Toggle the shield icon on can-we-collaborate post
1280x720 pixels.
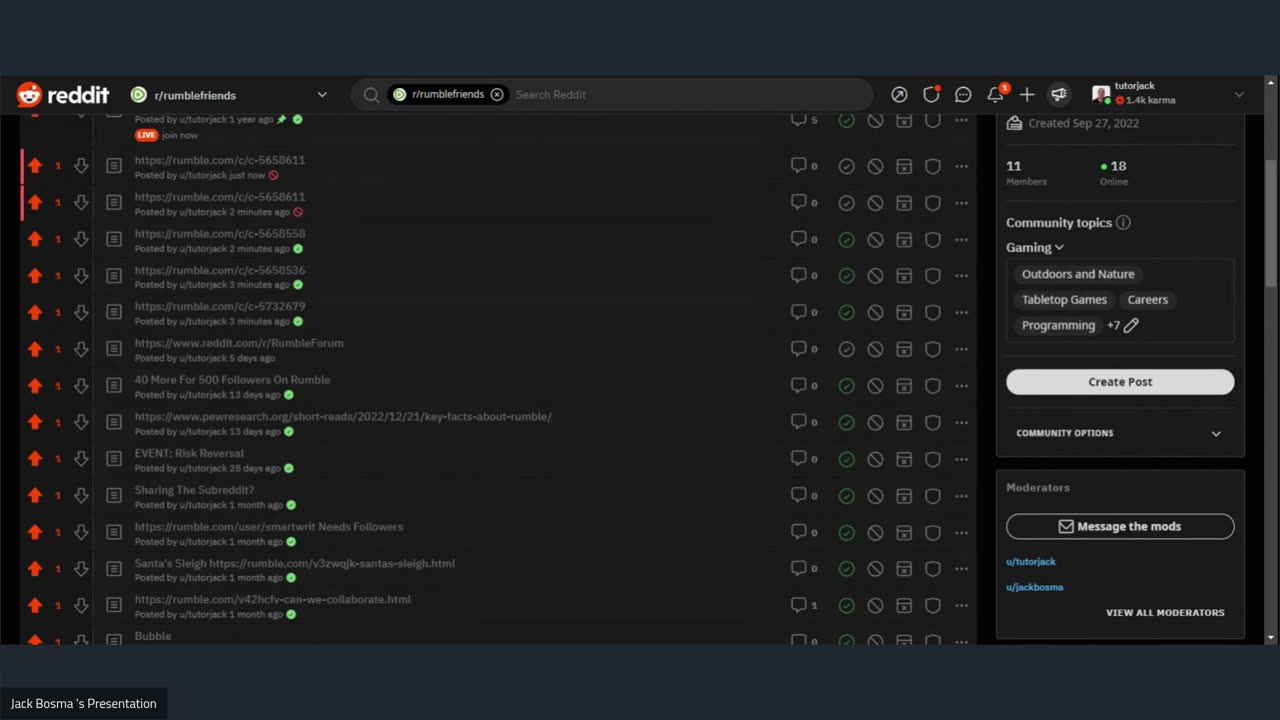[x=933, y=605]
